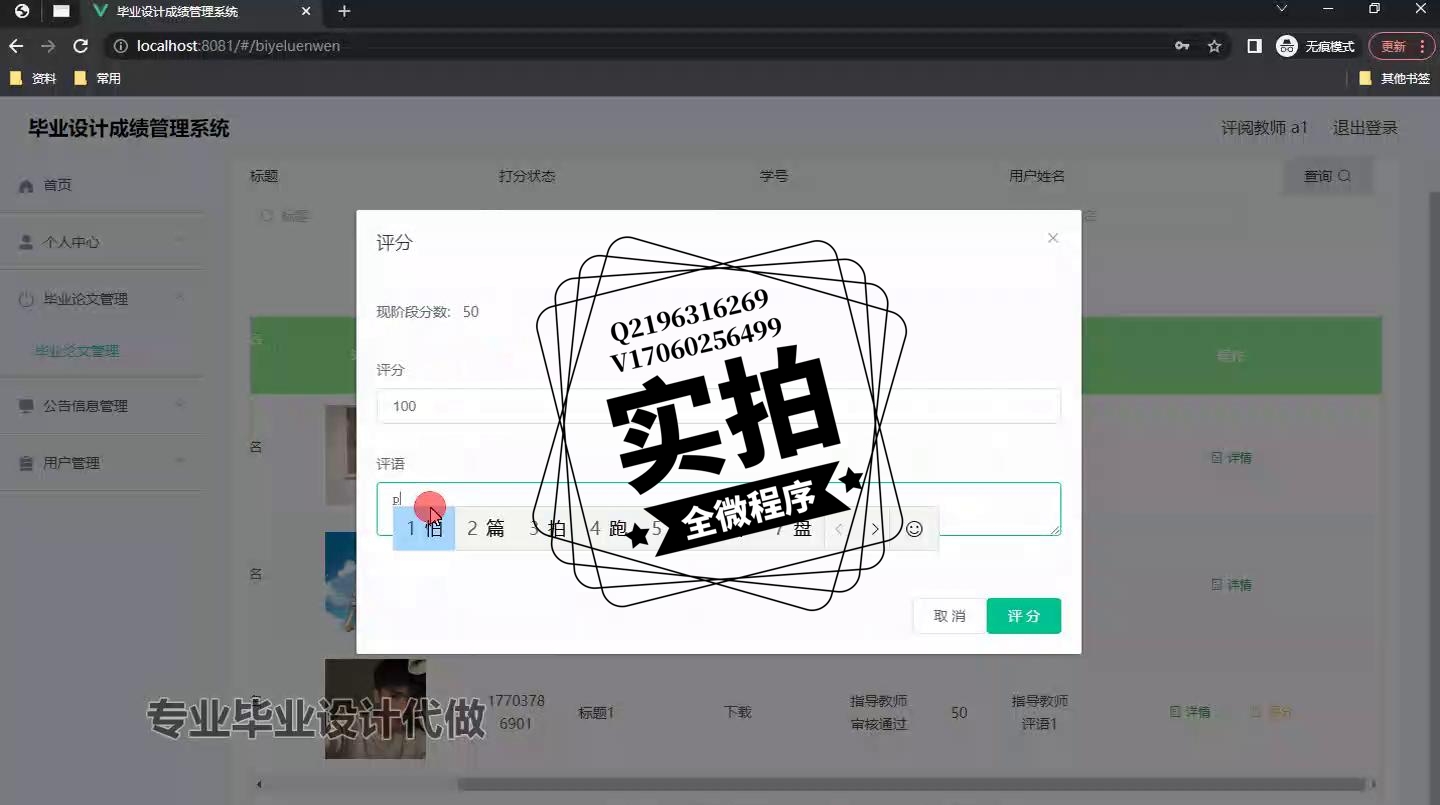Go back using browser back arrow

point(16,46)
